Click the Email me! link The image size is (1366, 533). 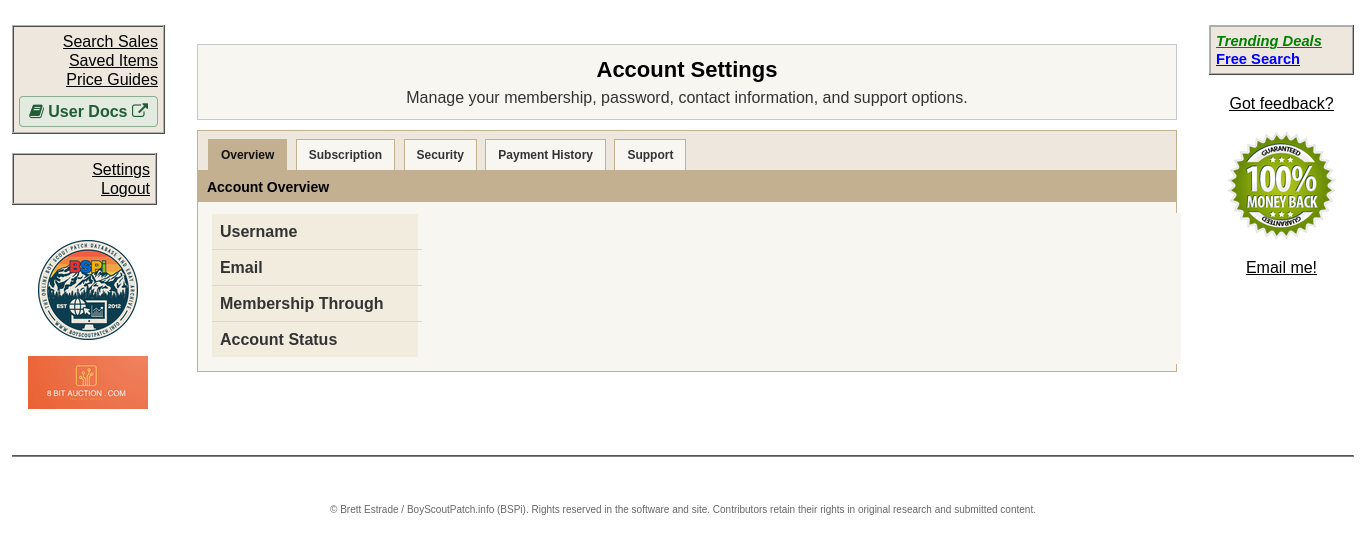click(x=1281, y=267)
